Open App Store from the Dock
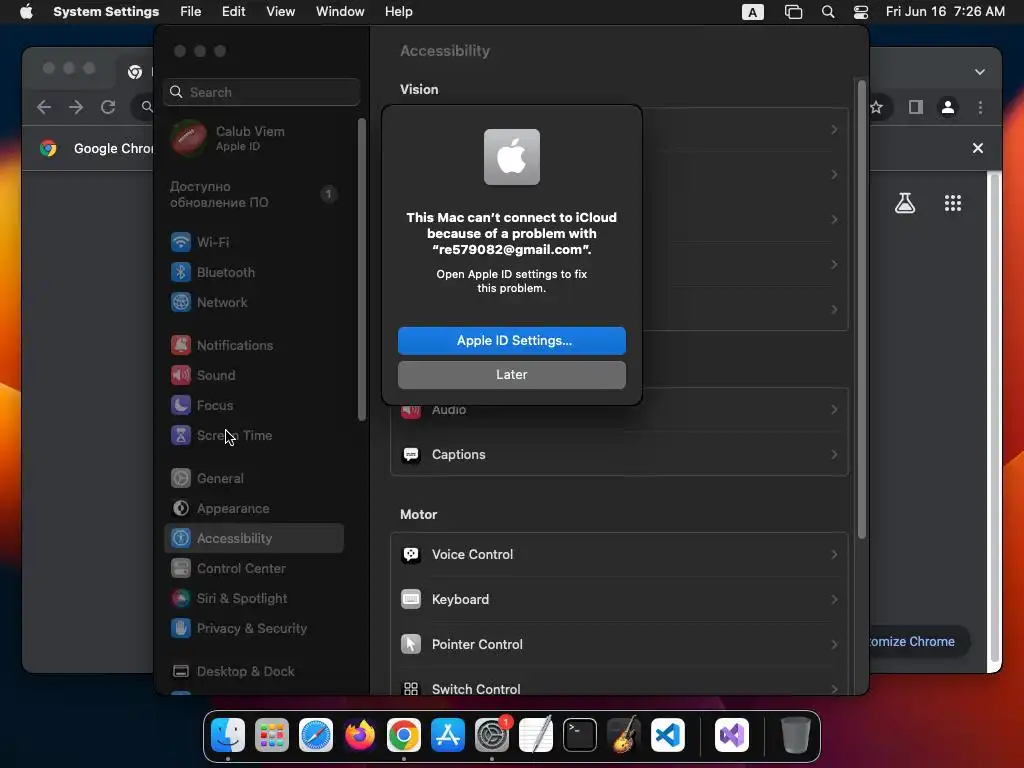Image resolution: width=1024 pixels, height=768 pixels. [447, 735]
